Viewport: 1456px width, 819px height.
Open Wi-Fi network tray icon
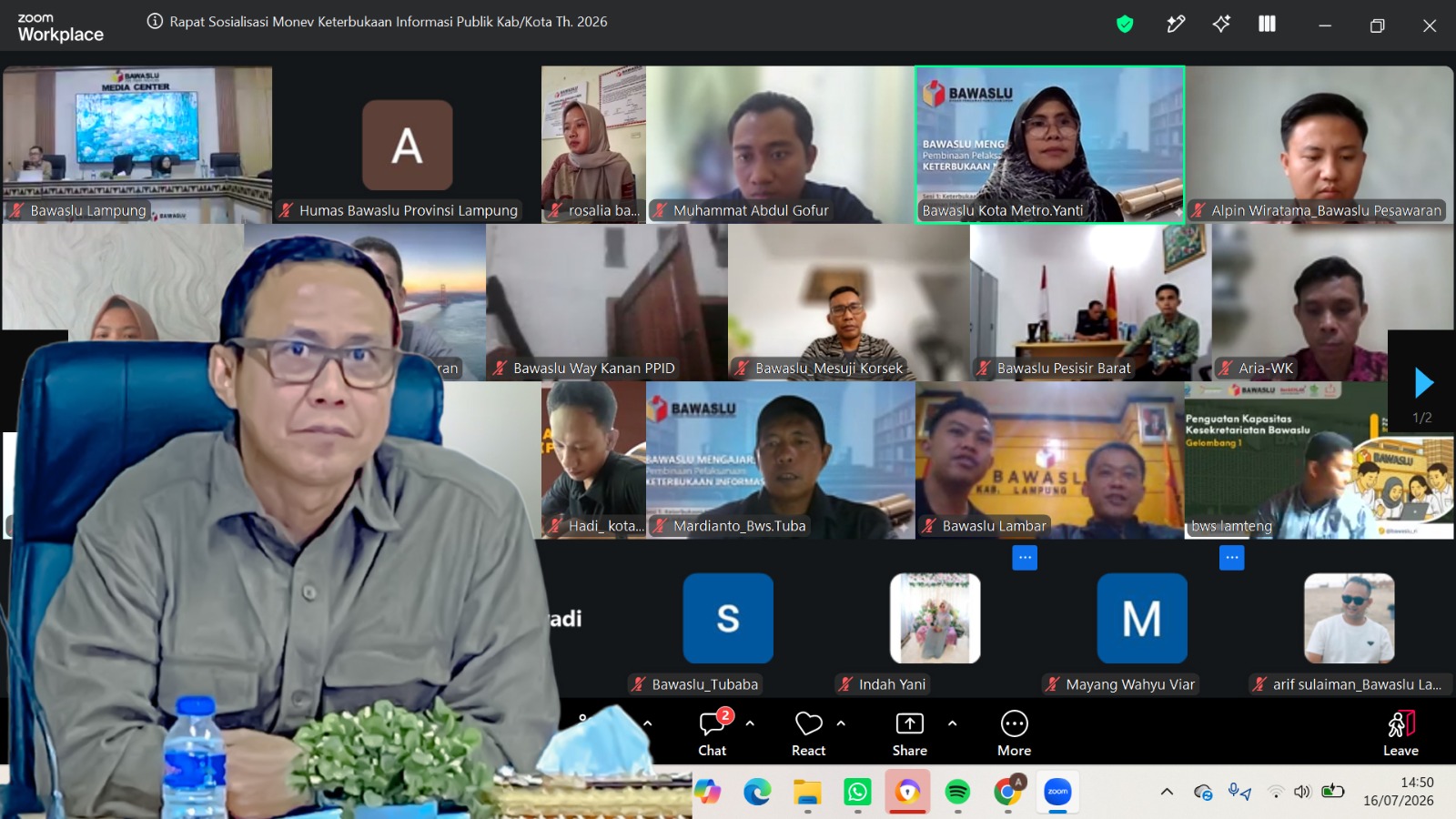1276,792
